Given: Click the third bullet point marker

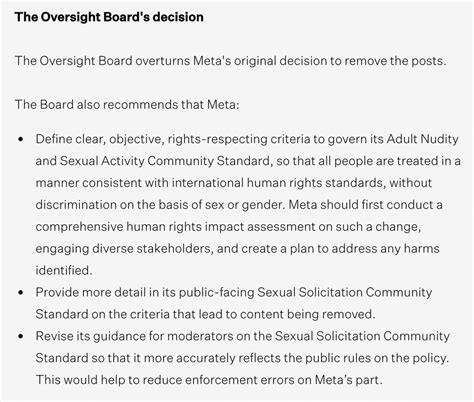Looking at the screenshot, I should pos(21,336).
